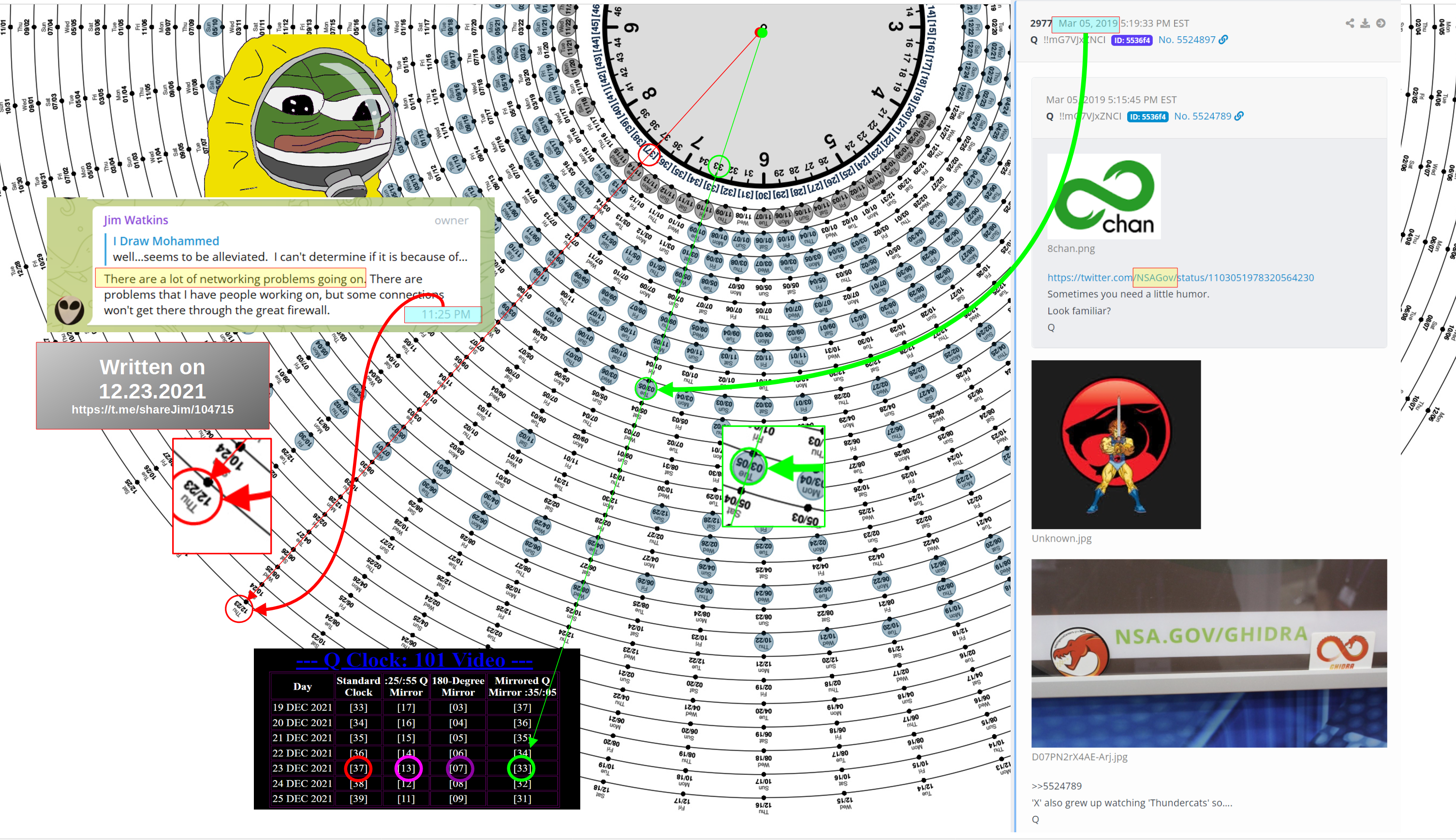
Task: Open the No. 5524897 post link
Action: coord(1187,40)
